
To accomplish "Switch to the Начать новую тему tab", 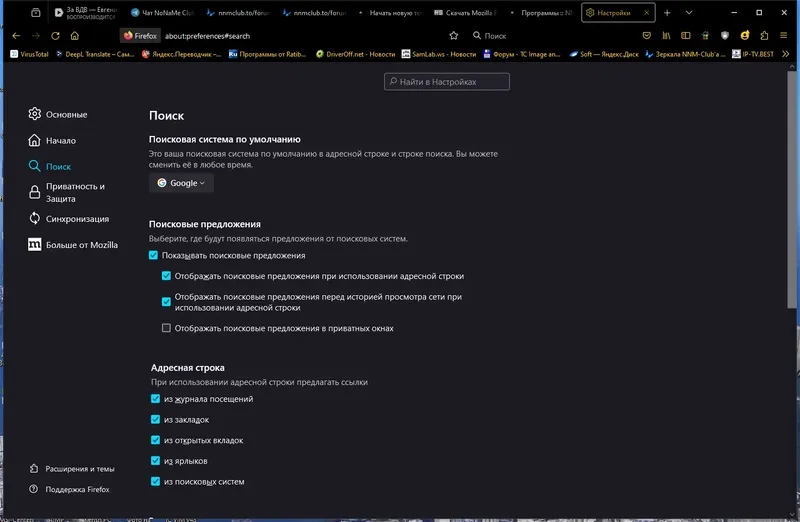I will [x=390, y=13].
